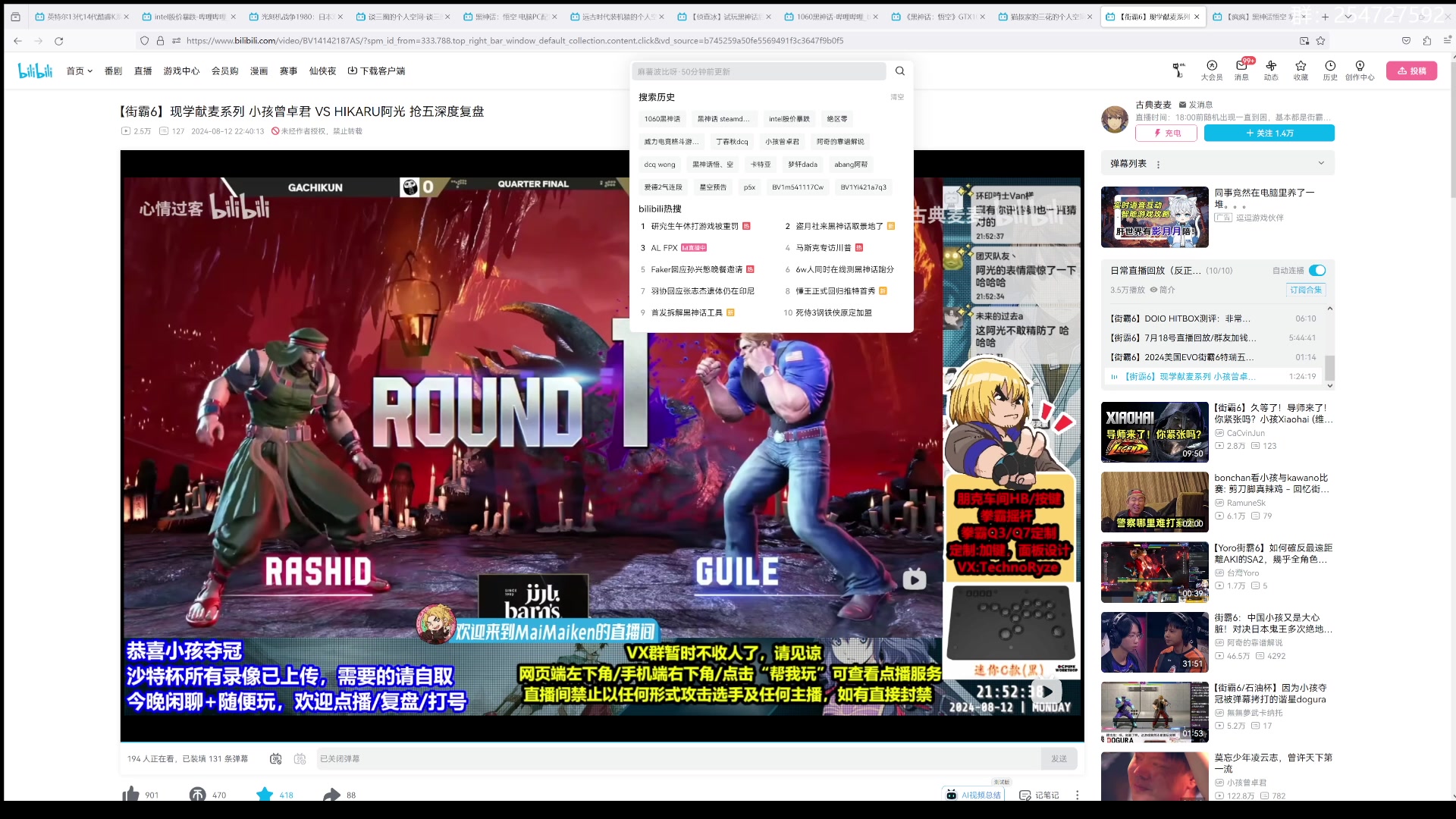Open hot search 研究生午休打游戏被重罚
The image size is (1456, 819).
tap(695, 226)
